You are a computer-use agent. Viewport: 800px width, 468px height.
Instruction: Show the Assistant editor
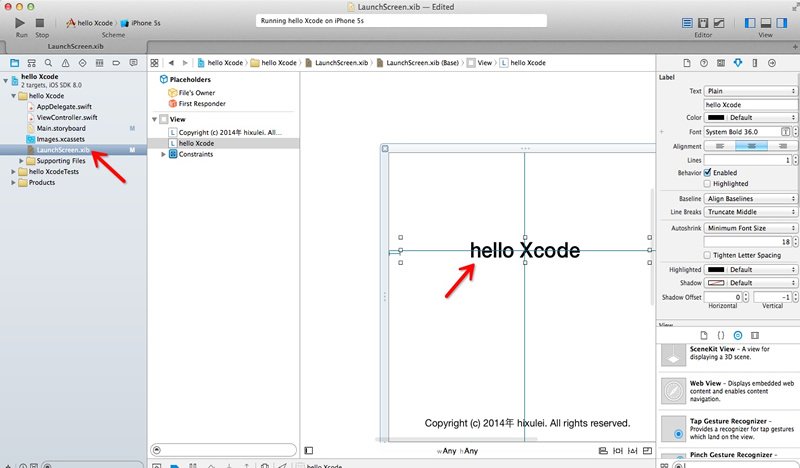point(703,23)
